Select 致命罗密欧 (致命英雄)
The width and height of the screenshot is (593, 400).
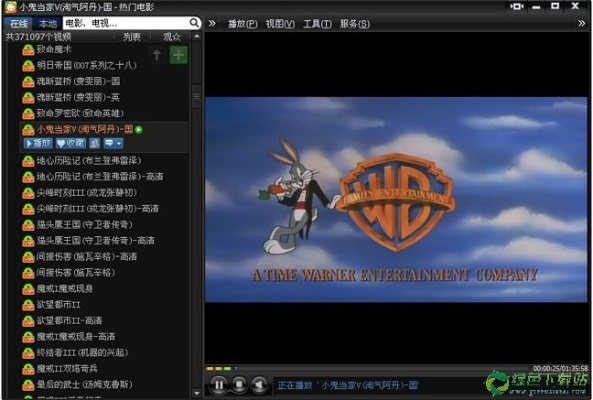tap(80, 113)
